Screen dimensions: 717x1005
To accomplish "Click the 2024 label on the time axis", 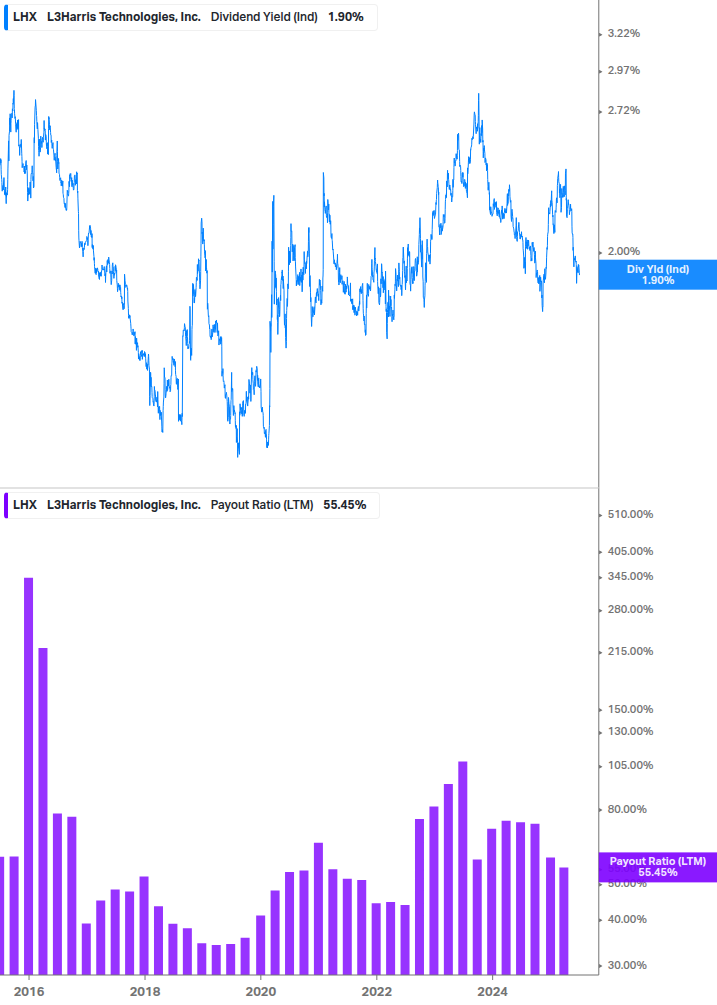I will (492, 992).
